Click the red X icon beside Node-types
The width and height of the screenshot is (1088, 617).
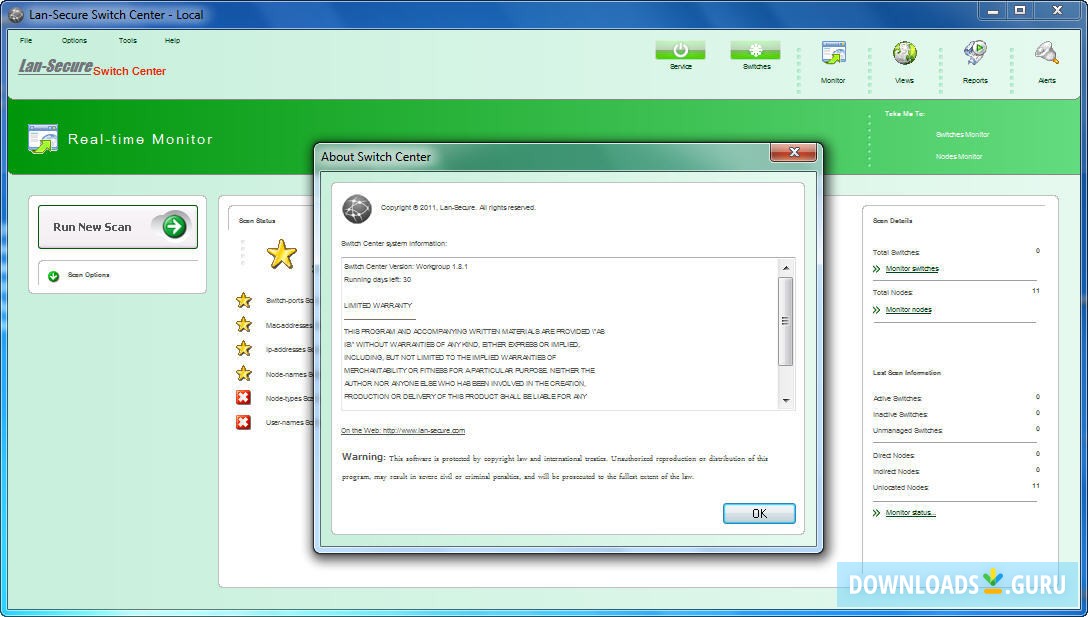(243, 398)
